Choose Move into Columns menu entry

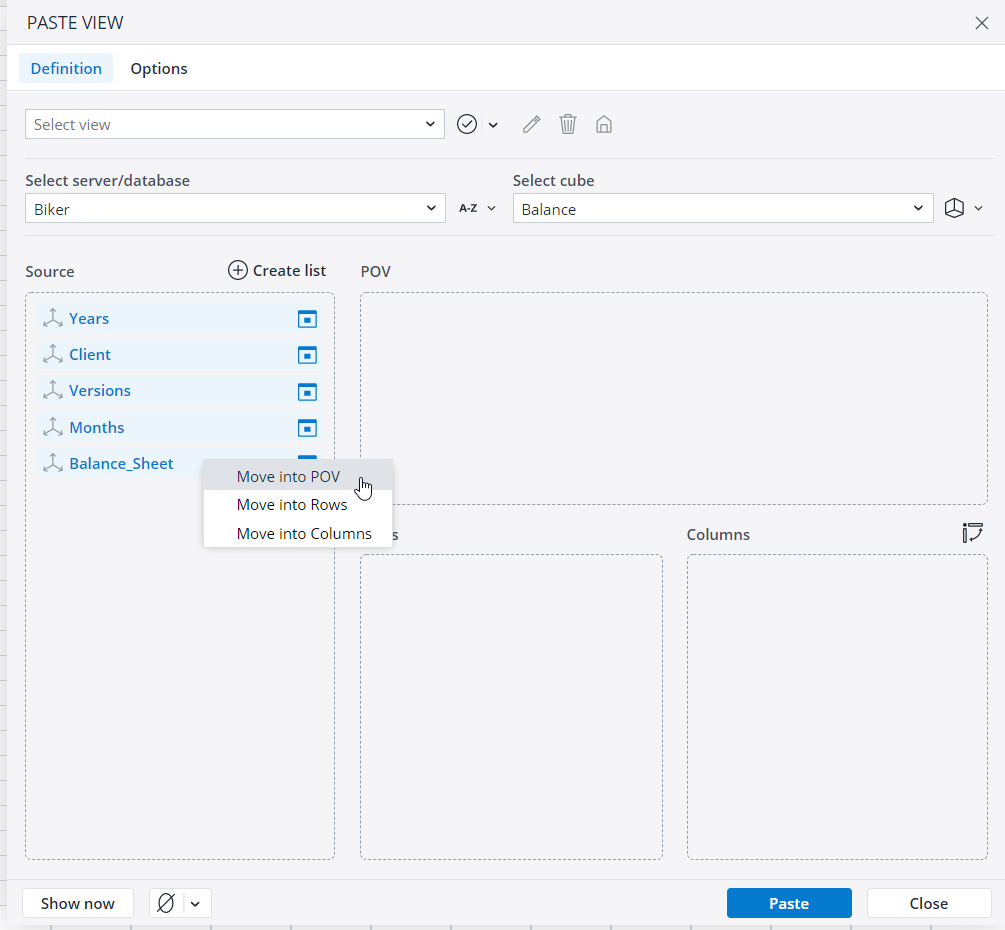coord(304,534)
